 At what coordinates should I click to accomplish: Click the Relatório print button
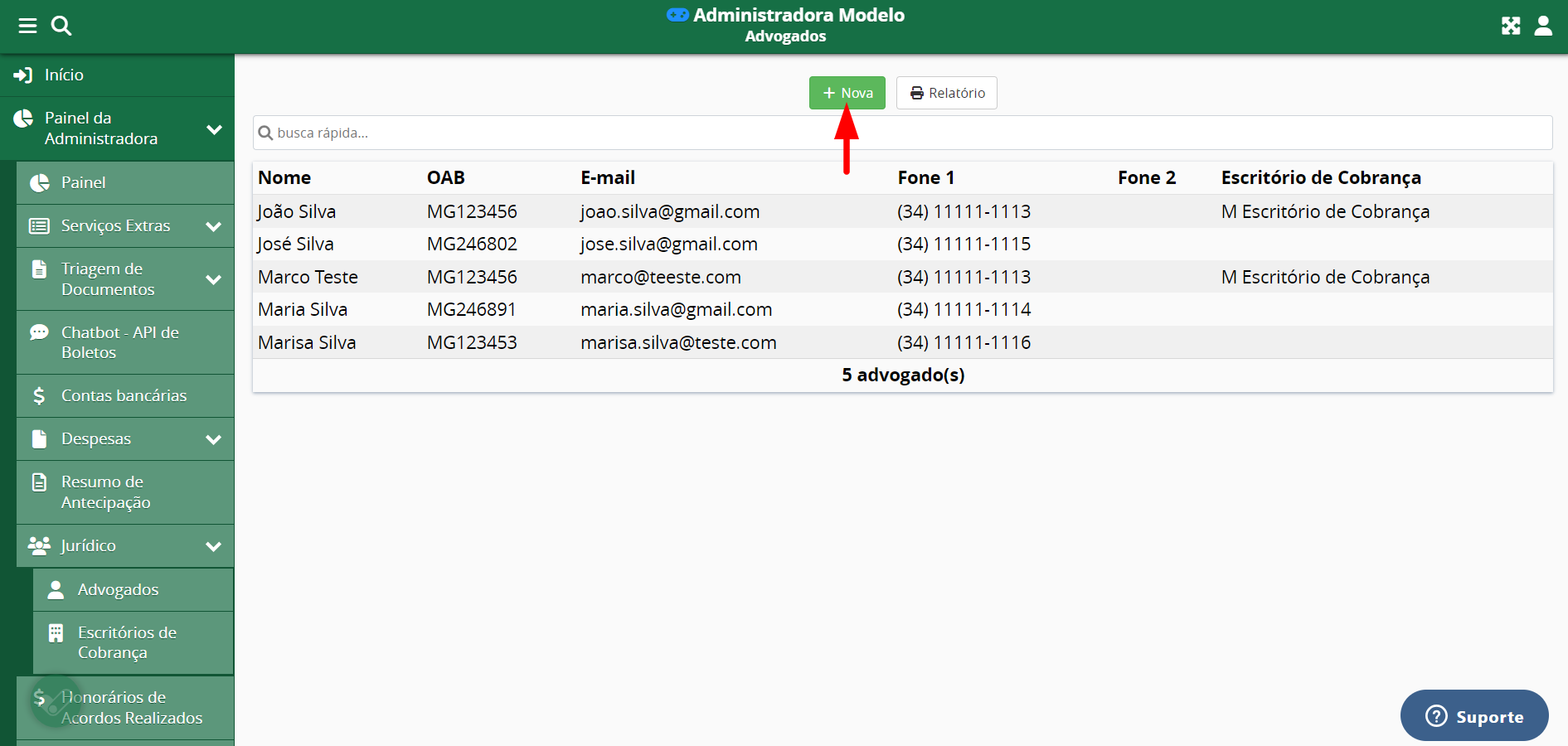pyautogui.click(x=946, y=93)
